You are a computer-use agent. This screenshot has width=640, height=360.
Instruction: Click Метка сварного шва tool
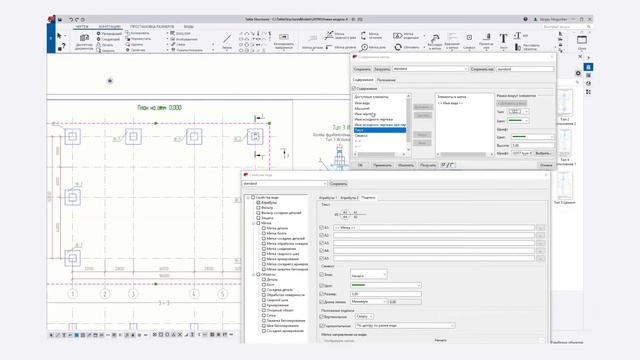[x=340, y=36]
